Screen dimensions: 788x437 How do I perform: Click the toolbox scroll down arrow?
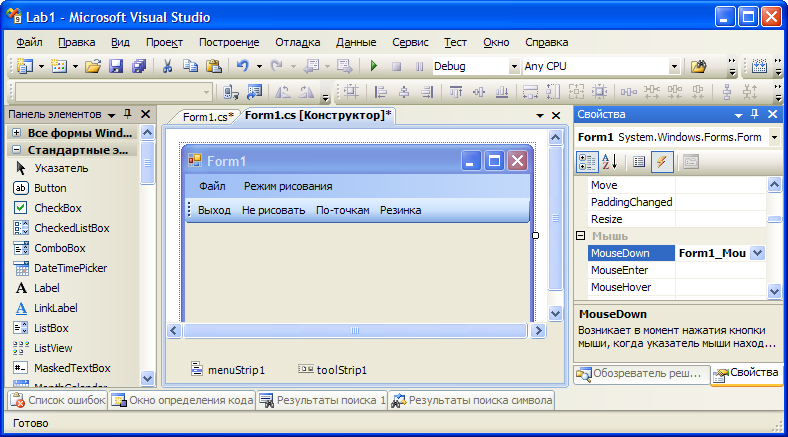(147, 378)
